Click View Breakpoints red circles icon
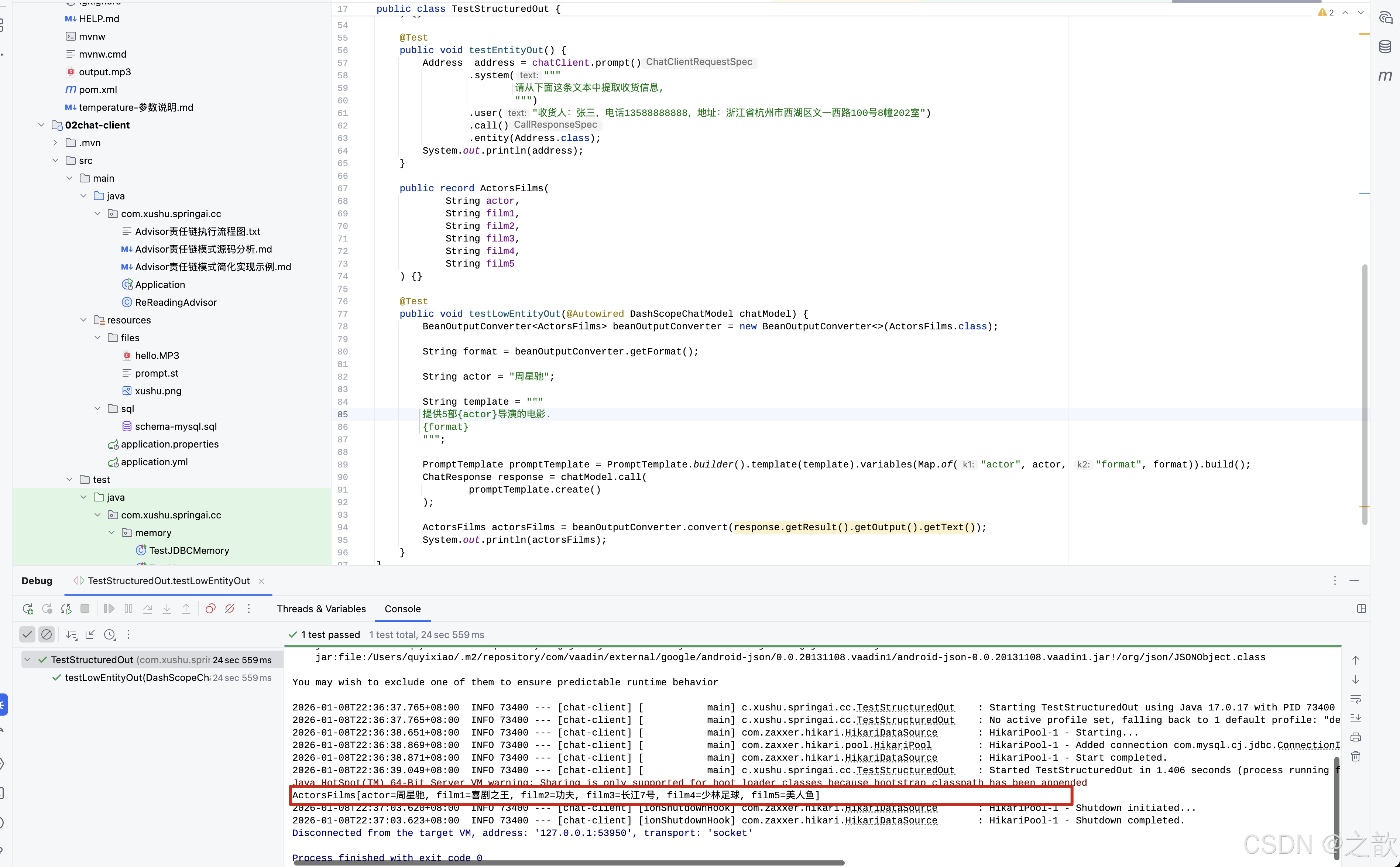The image size is (1400, 867). click(210, 609)
